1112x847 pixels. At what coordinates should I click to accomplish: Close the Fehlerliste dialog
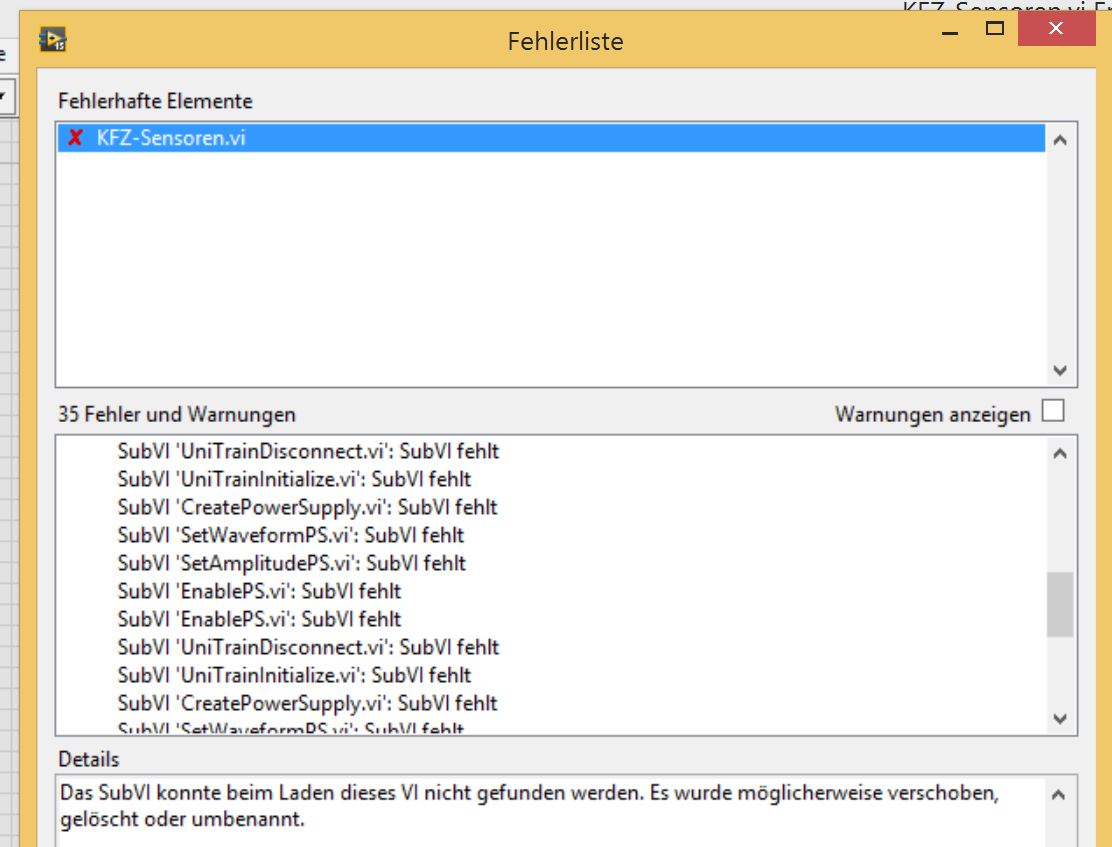pyautogui.click(x=1055, y=30)
